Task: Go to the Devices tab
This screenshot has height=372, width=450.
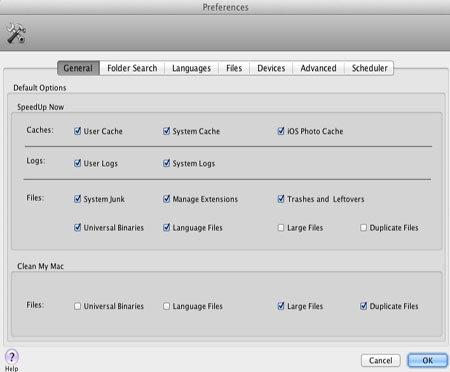Action: point(271,68)
